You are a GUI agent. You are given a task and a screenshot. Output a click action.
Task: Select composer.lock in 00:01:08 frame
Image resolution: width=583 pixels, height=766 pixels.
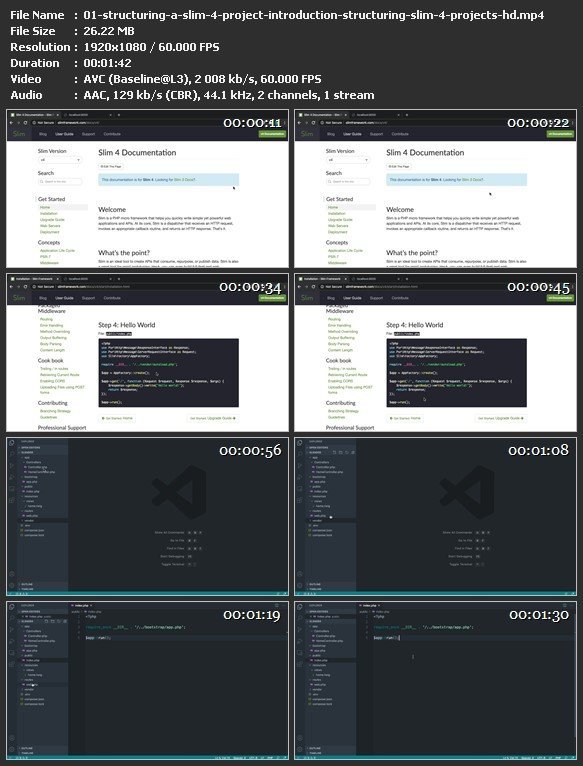pyautogui.click(x=321, y=535)
